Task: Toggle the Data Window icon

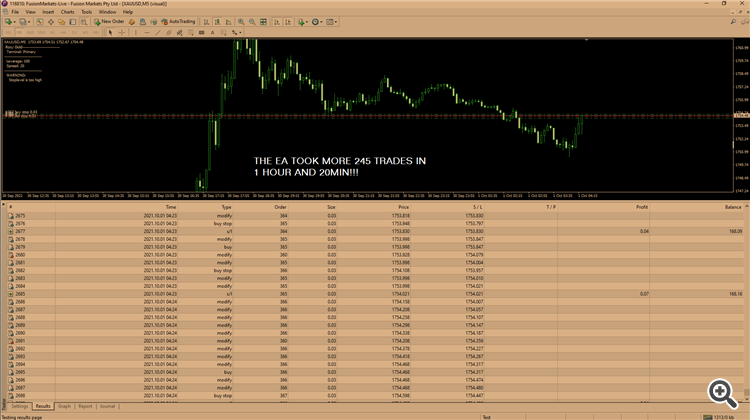Action: tap(51, 22)
